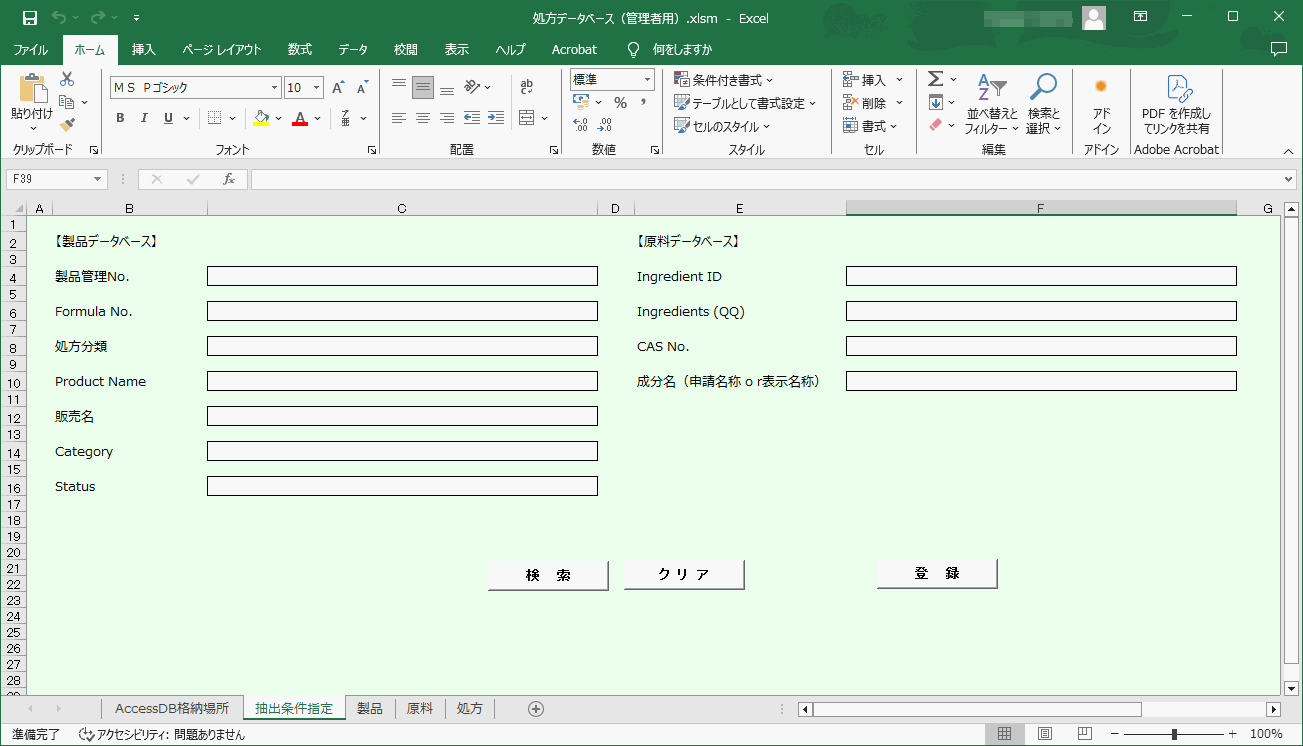Screen dimensions: 1303x746
Task: Open the 原料 sheet tab
Action: [x=420, y=708]
